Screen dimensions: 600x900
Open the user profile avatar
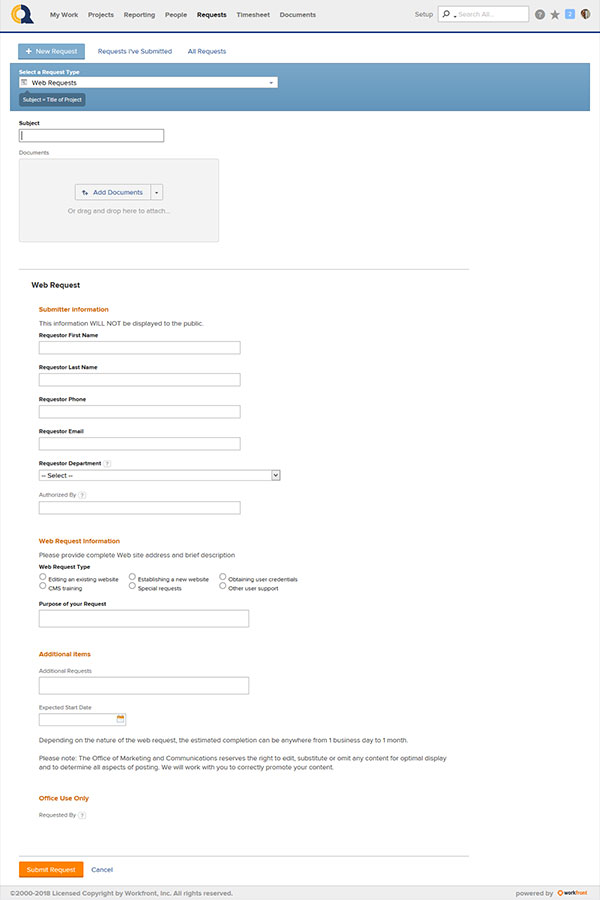pos(585,14)
